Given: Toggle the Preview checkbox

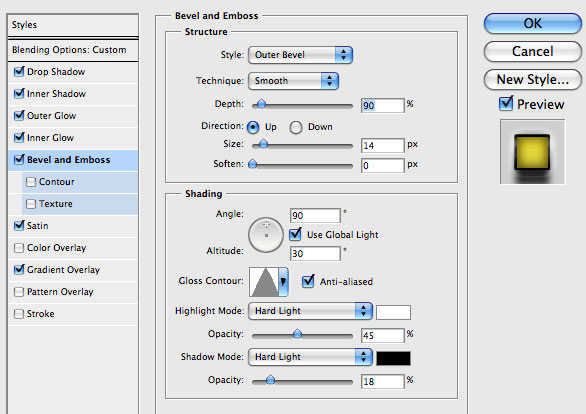Looking at the screenshot, I should (506, 104).
